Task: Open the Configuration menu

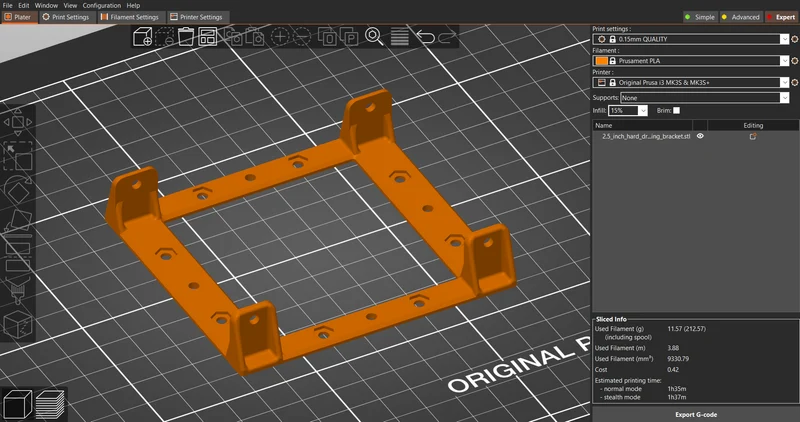Action: [102, 5]
